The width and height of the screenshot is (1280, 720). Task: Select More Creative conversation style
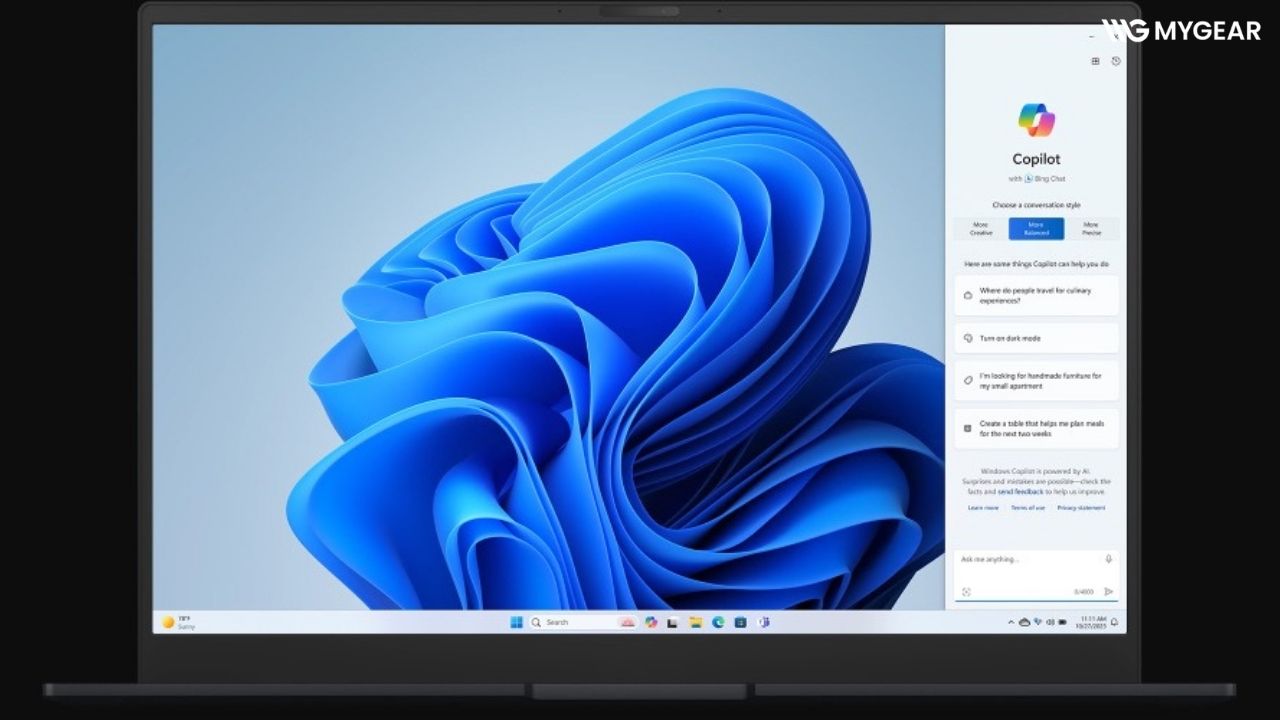click(x=980, y=229)
